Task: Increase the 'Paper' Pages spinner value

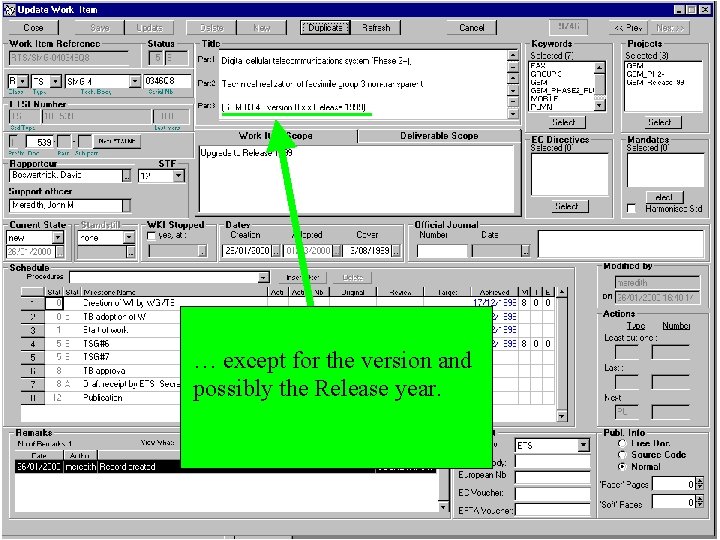Action: pos(700,481)
